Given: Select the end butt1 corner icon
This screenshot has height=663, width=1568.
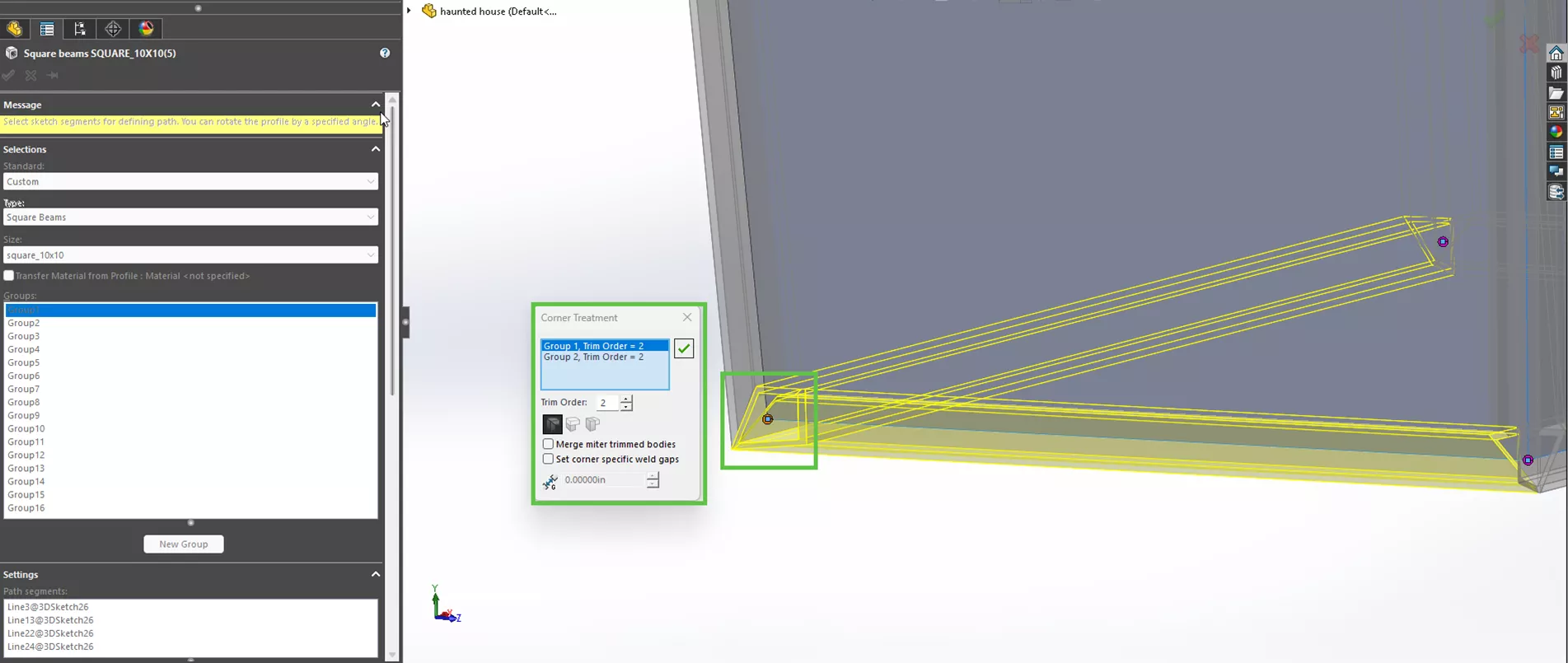Looking at the screenshot, I should click(x=573, y=424).
